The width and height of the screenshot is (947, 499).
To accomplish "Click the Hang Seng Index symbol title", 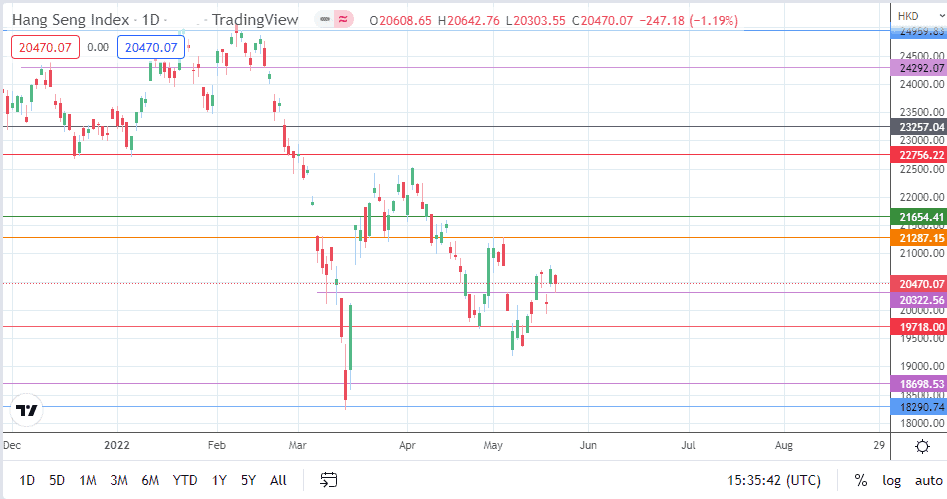I will (x=71, y=20).
